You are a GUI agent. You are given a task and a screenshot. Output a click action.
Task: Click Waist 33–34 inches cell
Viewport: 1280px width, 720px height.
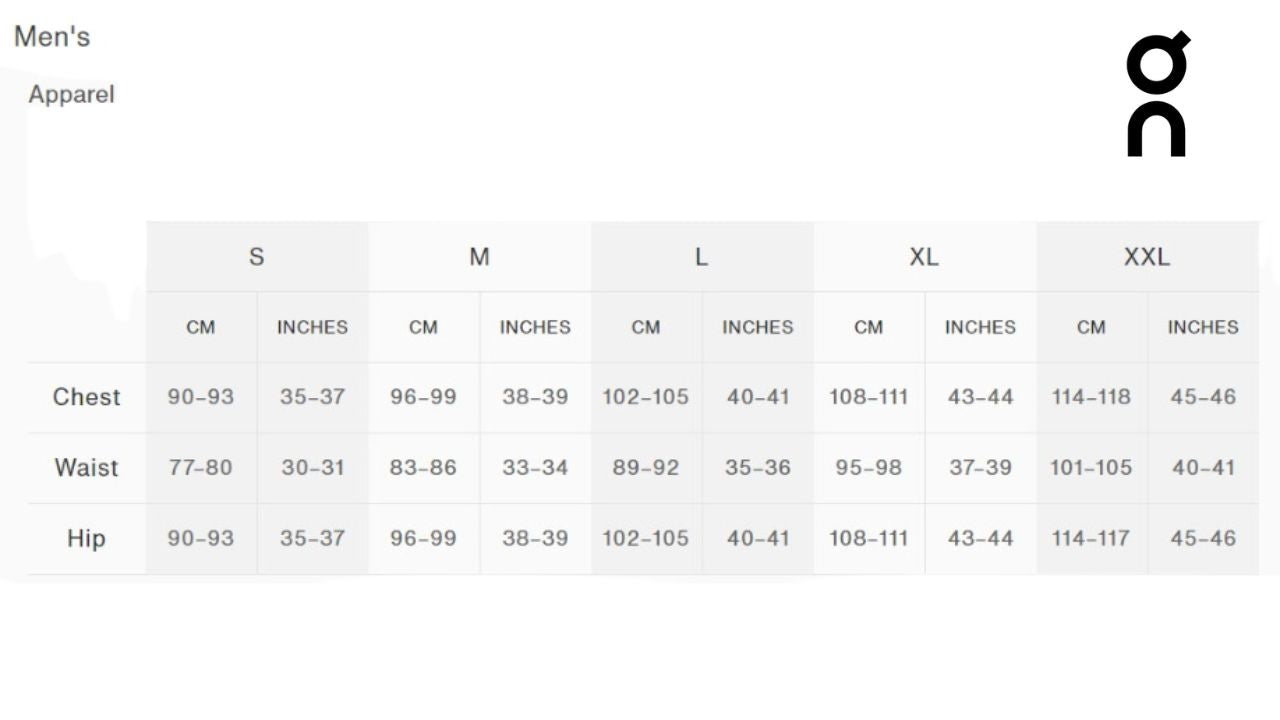click(x=535, y=467)
